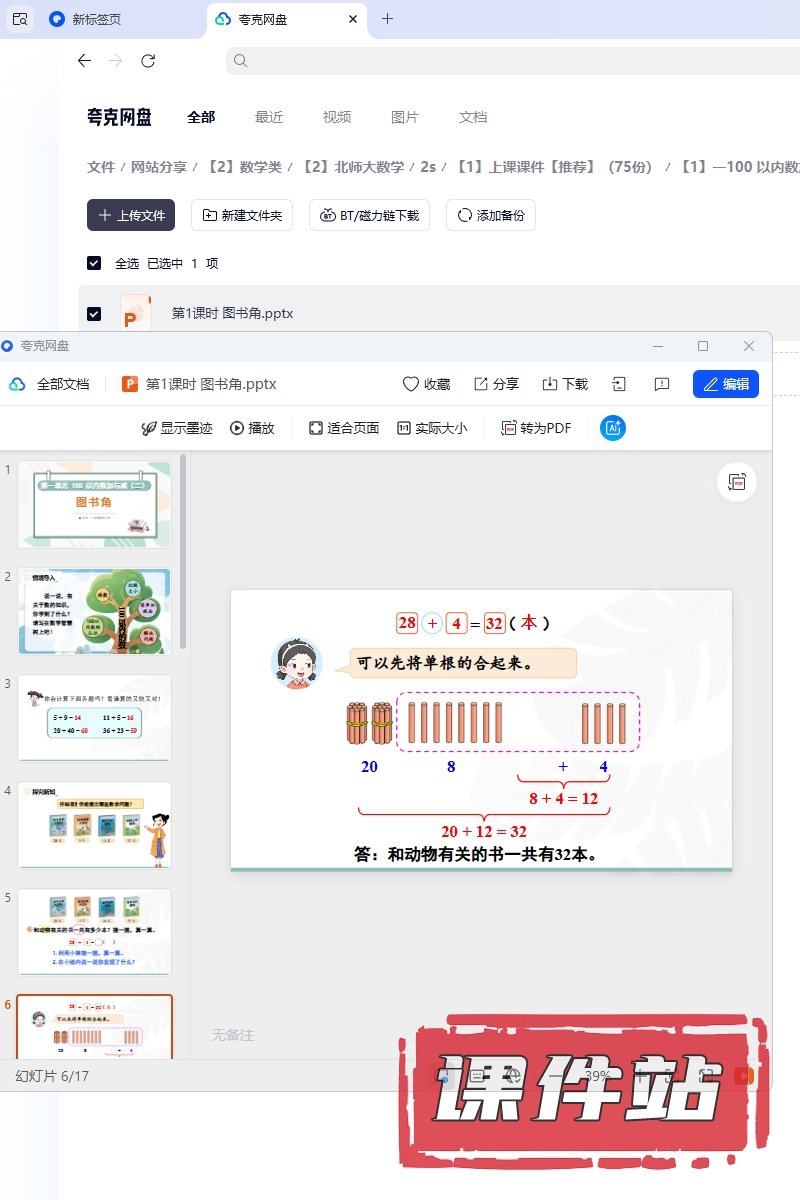The image size is (800, 1200).
Task: Convert document using 转为PDF
Action: 536,428
